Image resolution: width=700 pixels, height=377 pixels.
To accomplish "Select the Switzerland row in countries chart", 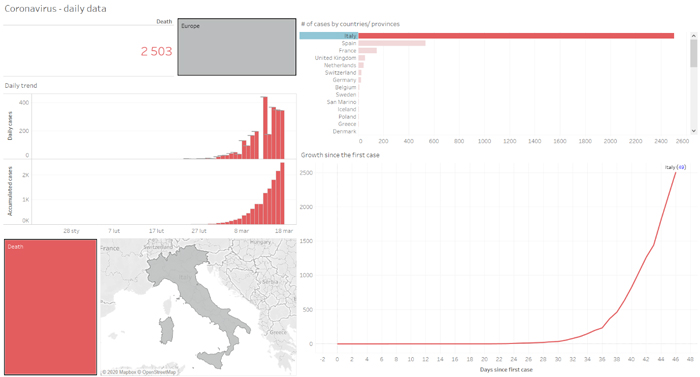I will [340, 72].
